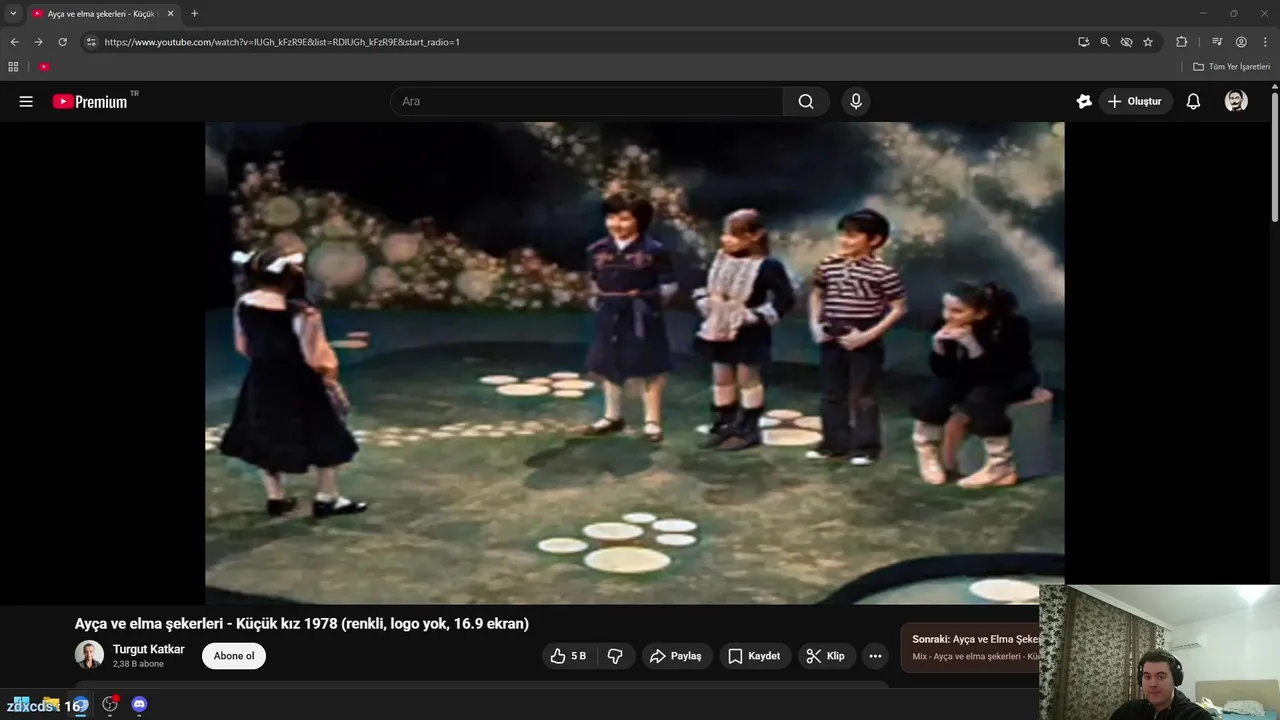Screen dimensions: 1280x720
Task: Dislike the video with thumbs-down
Action: 615,656
